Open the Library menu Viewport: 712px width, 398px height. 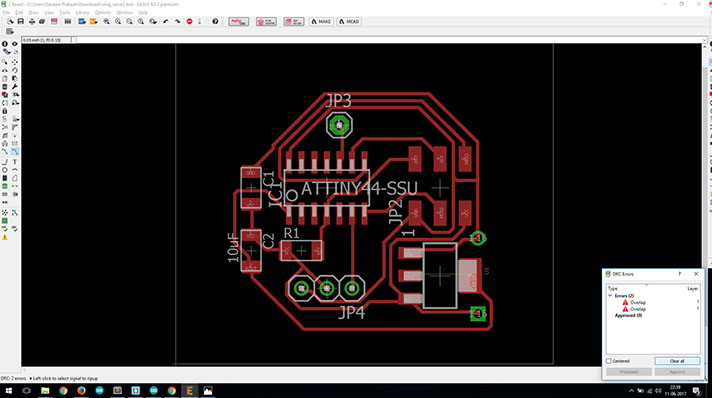point(82,12)
